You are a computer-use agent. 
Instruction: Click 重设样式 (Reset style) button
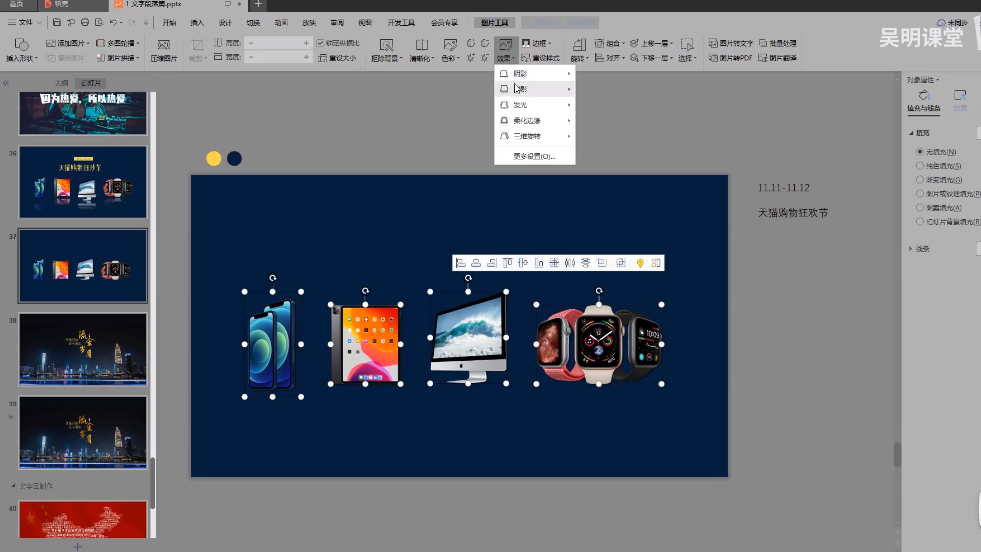point(541,58)
